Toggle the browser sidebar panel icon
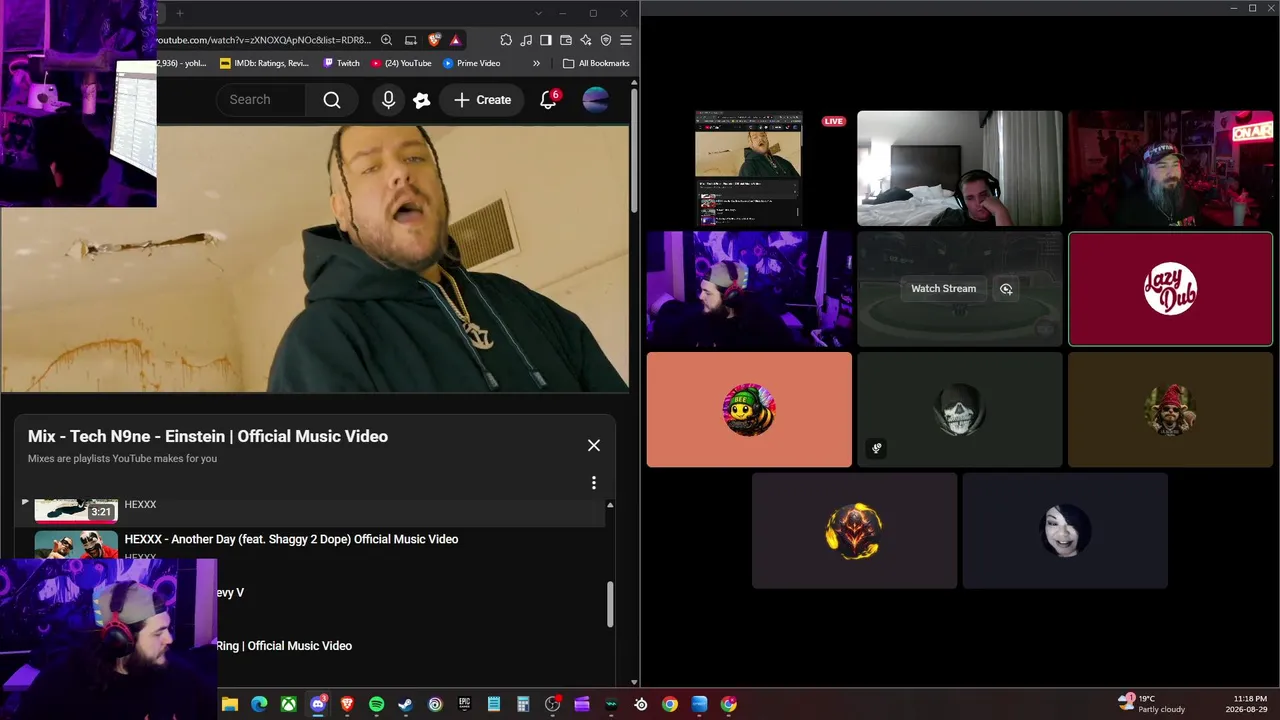The width and height of the screenshot is (1280, 720). [546, 40]
